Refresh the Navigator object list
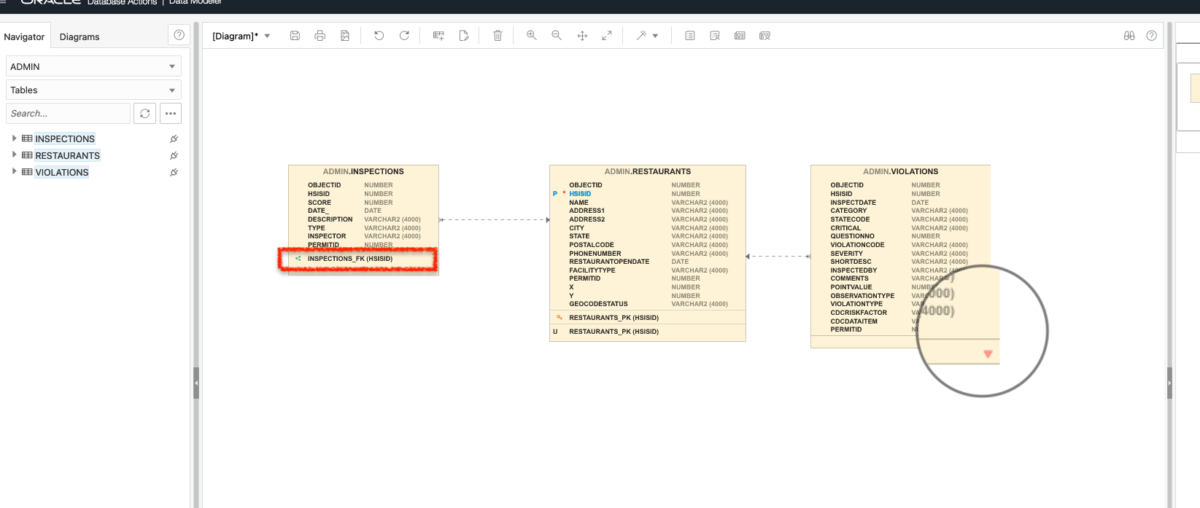The width and height of the screenshot is (1200, 508). (145, 114)
